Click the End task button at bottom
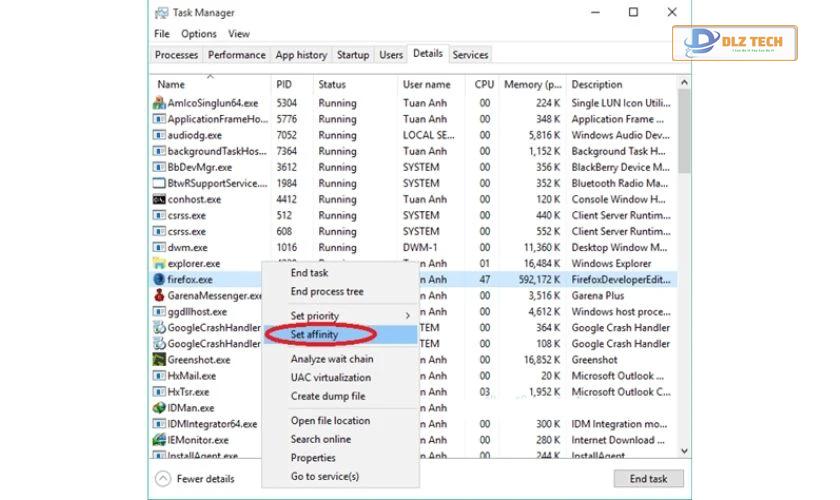Screen dimensions: 840x500 pyautogui.click(x=648, y=479)
